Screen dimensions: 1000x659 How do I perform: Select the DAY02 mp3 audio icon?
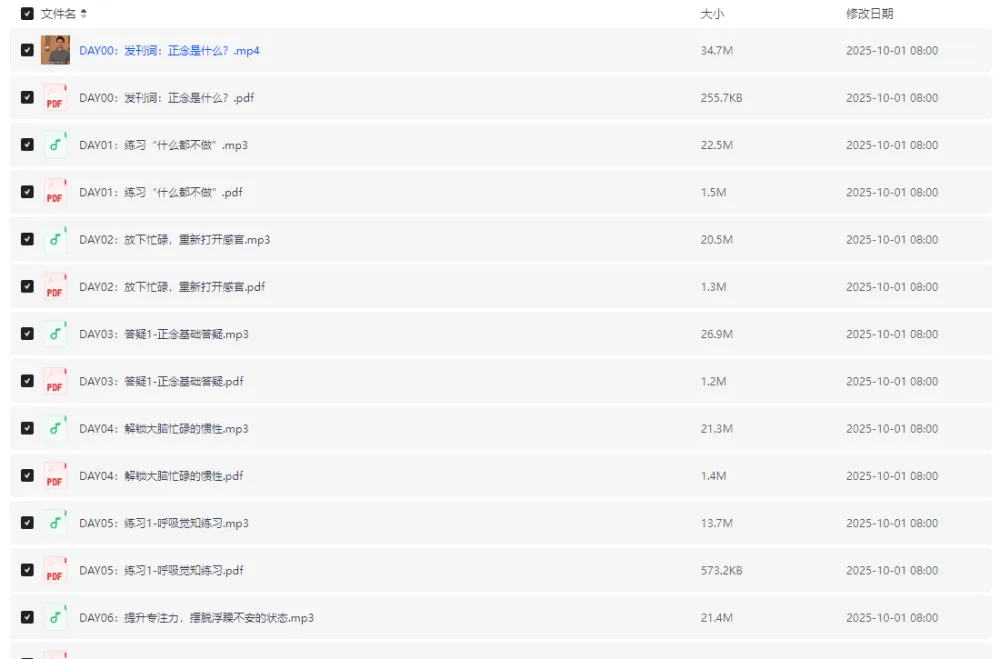(54, 239)
